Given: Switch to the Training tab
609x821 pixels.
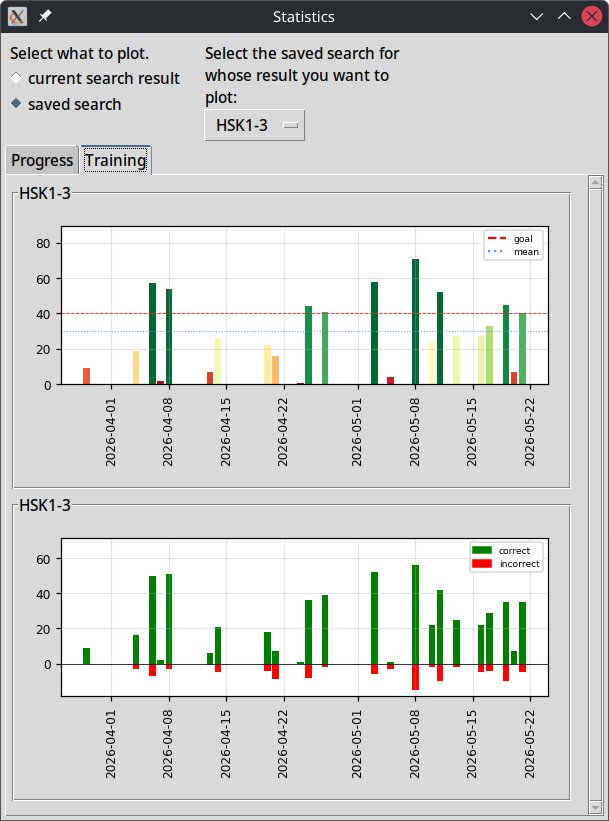Looking at the screenshot, I should [116, 160].
